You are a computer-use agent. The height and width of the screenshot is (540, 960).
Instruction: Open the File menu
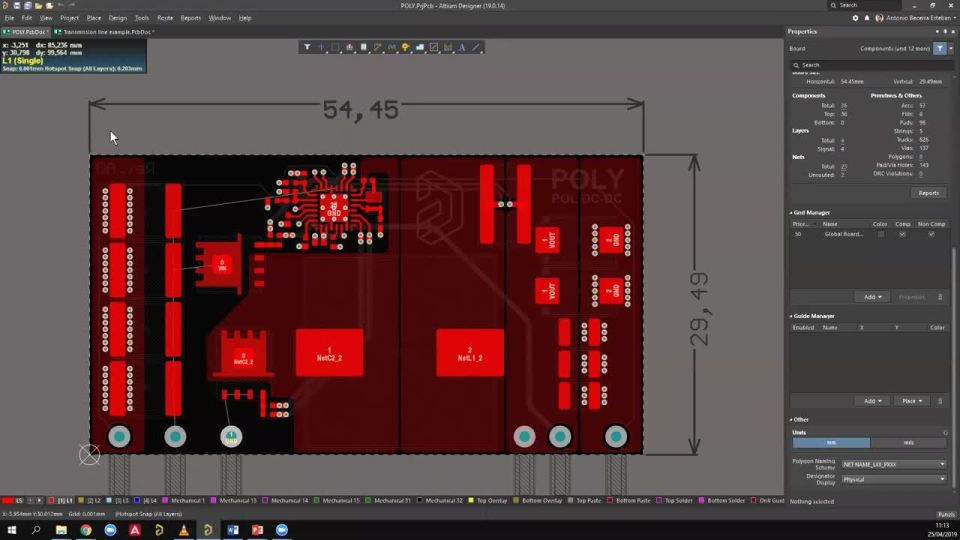tap(9, 18)
